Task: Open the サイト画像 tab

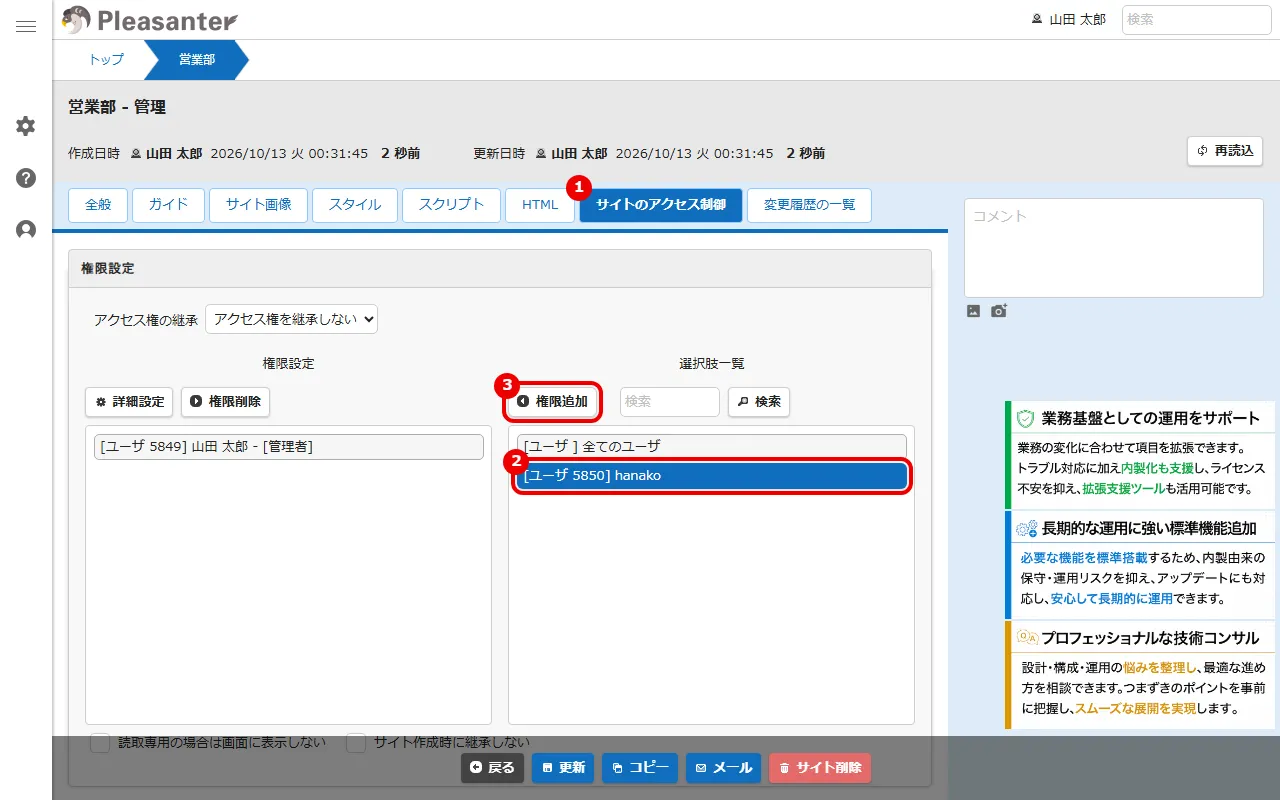Action: point(259,205)
